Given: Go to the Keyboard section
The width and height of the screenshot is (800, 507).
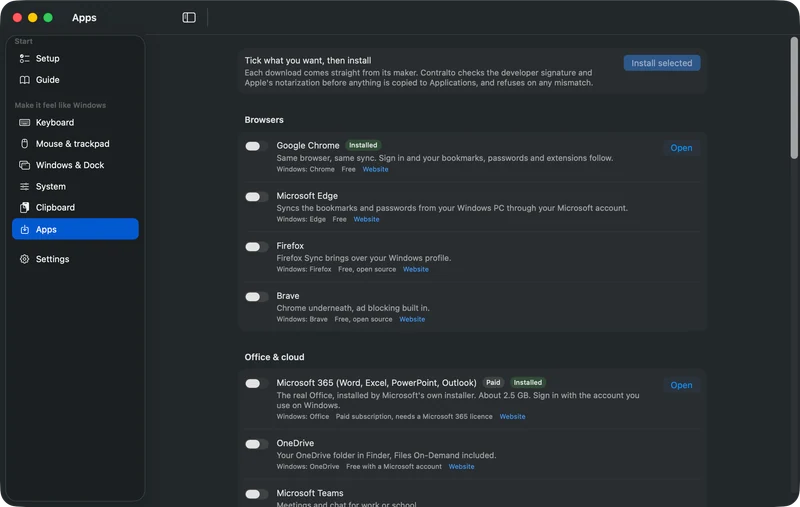Looking at the screenshot, I should (75, 122).
